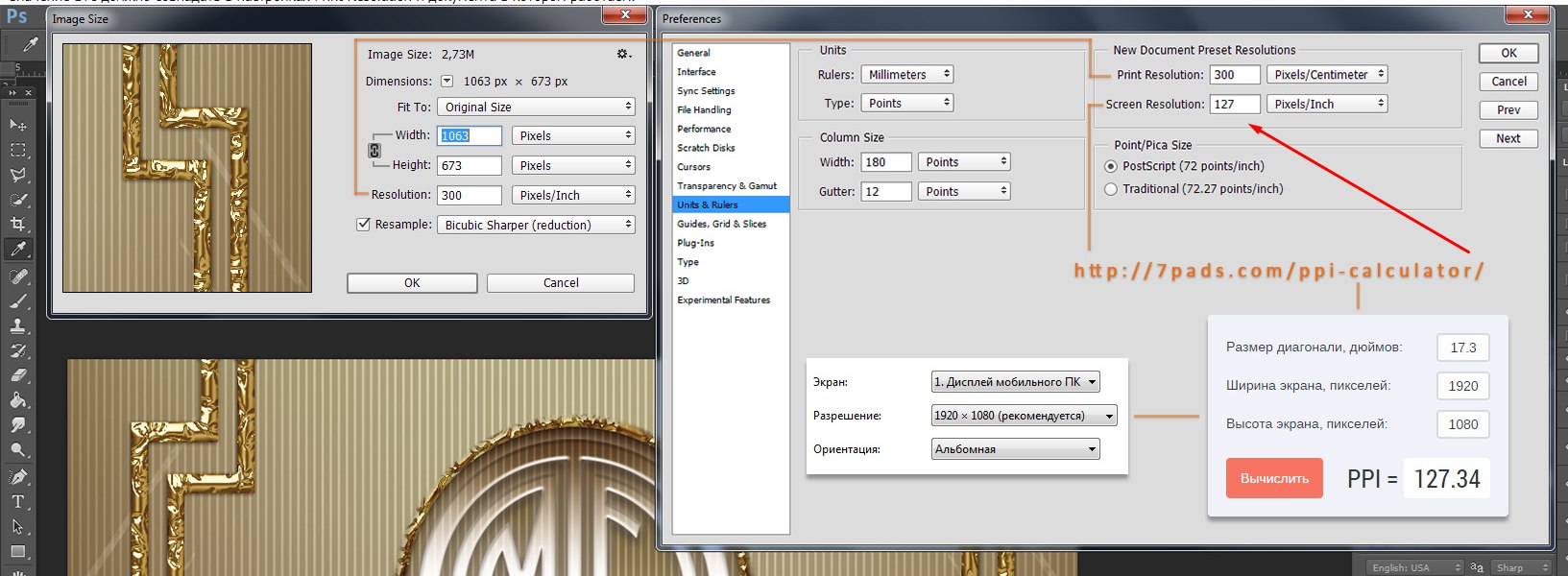This screenshot has width=1568, height=576.
Task: Toggle the constrain proportions link icon
Action: click(374, 151)
